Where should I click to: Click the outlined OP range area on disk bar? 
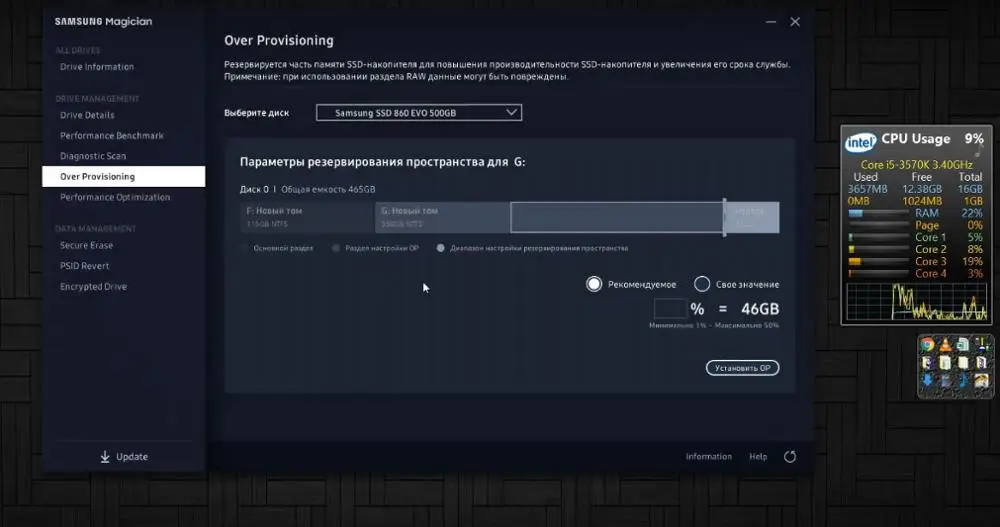[617, 218]
